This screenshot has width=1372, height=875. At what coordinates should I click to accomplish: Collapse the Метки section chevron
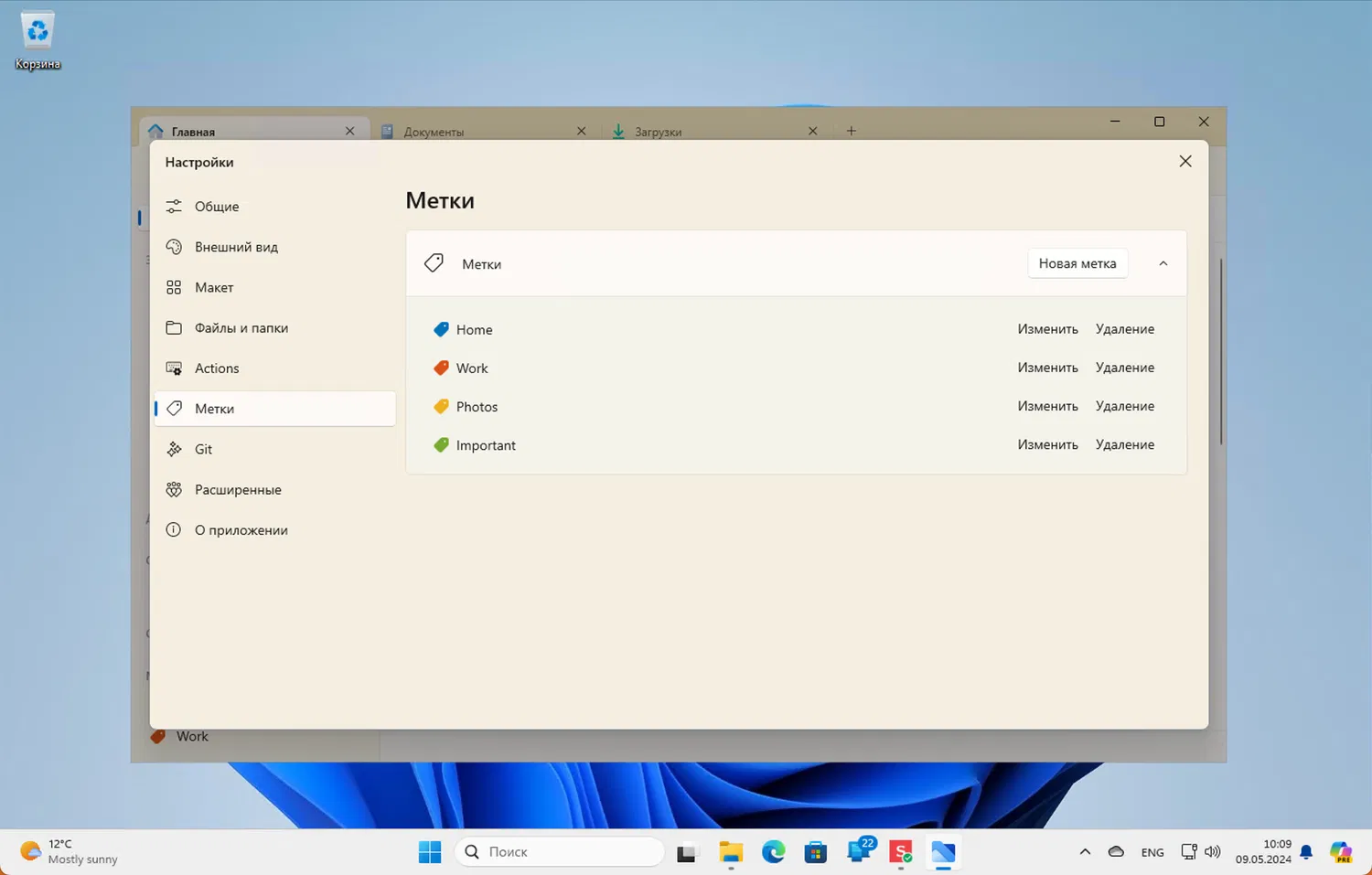(x=1163, y=263)
